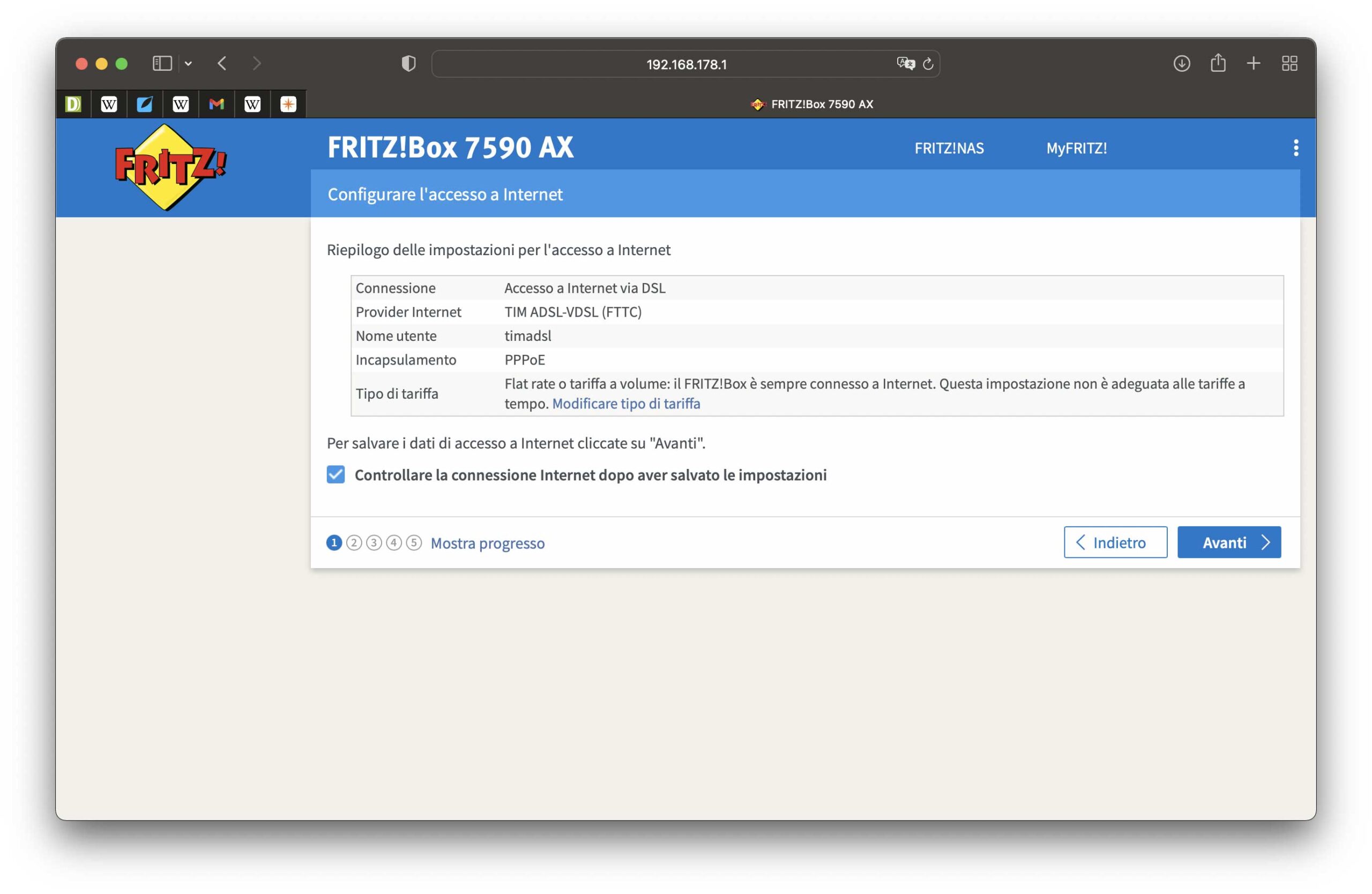The height and width of the screenshot is (894, 1372).
Task: Click the Avanti button
Action: (1228, 542)
